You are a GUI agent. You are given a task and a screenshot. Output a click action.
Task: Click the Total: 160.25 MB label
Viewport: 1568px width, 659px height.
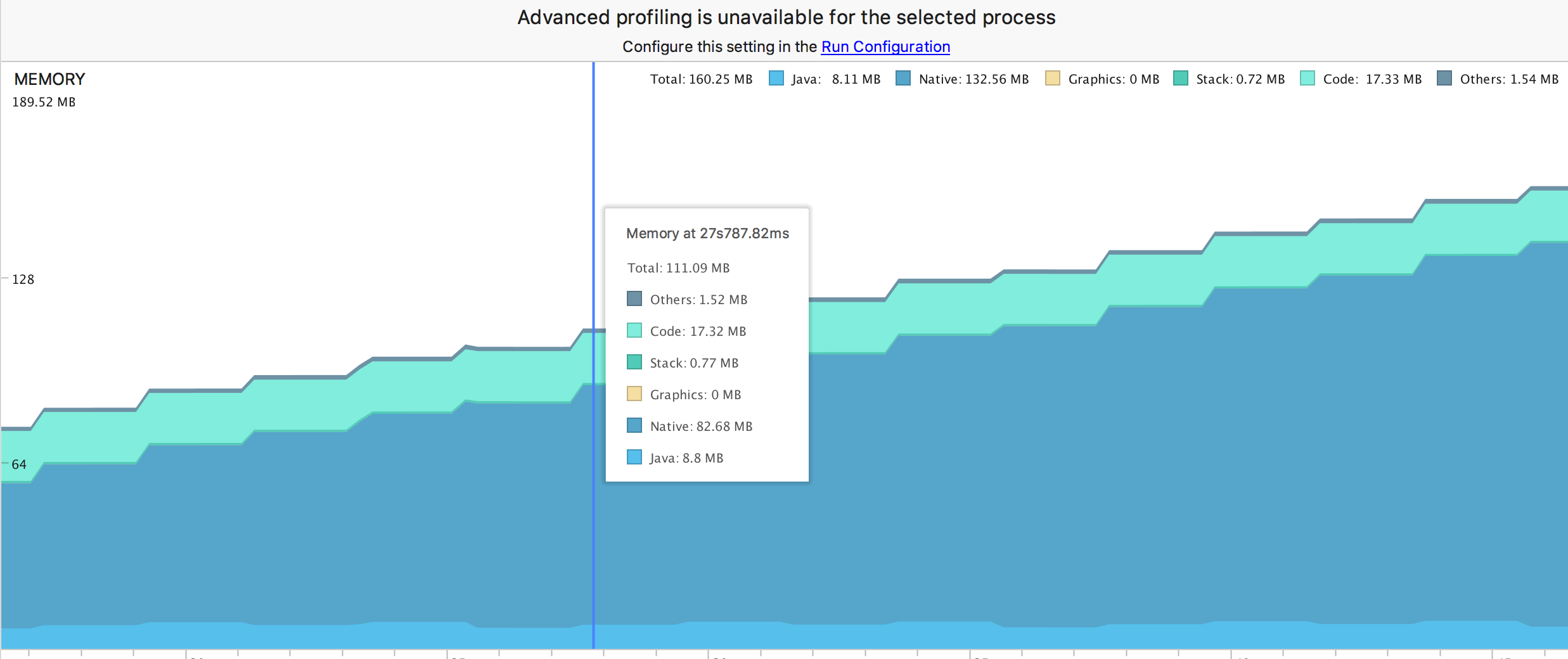701,79
